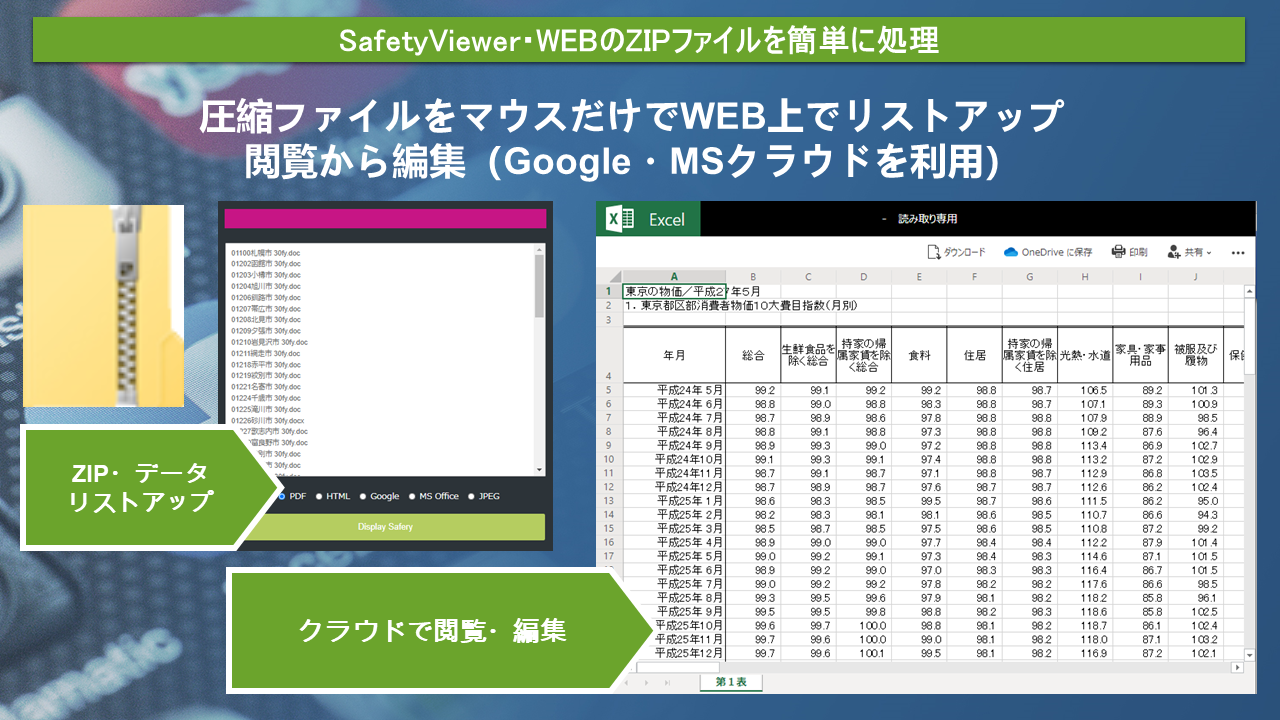Click the Excel horizontal scrollbar thumb

[677, 666]
